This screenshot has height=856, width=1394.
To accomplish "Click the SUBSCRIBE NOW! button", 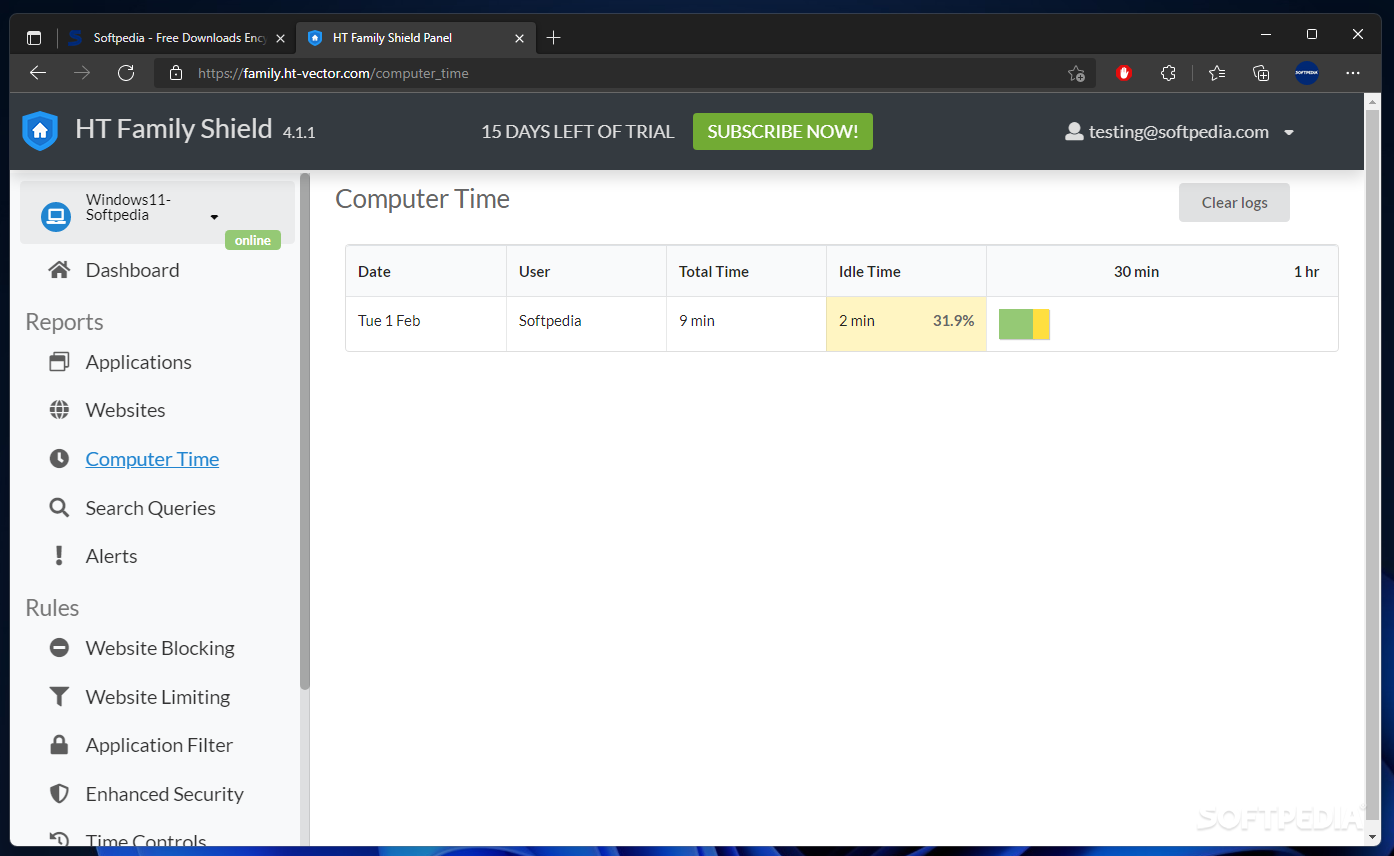I will 783,131.
